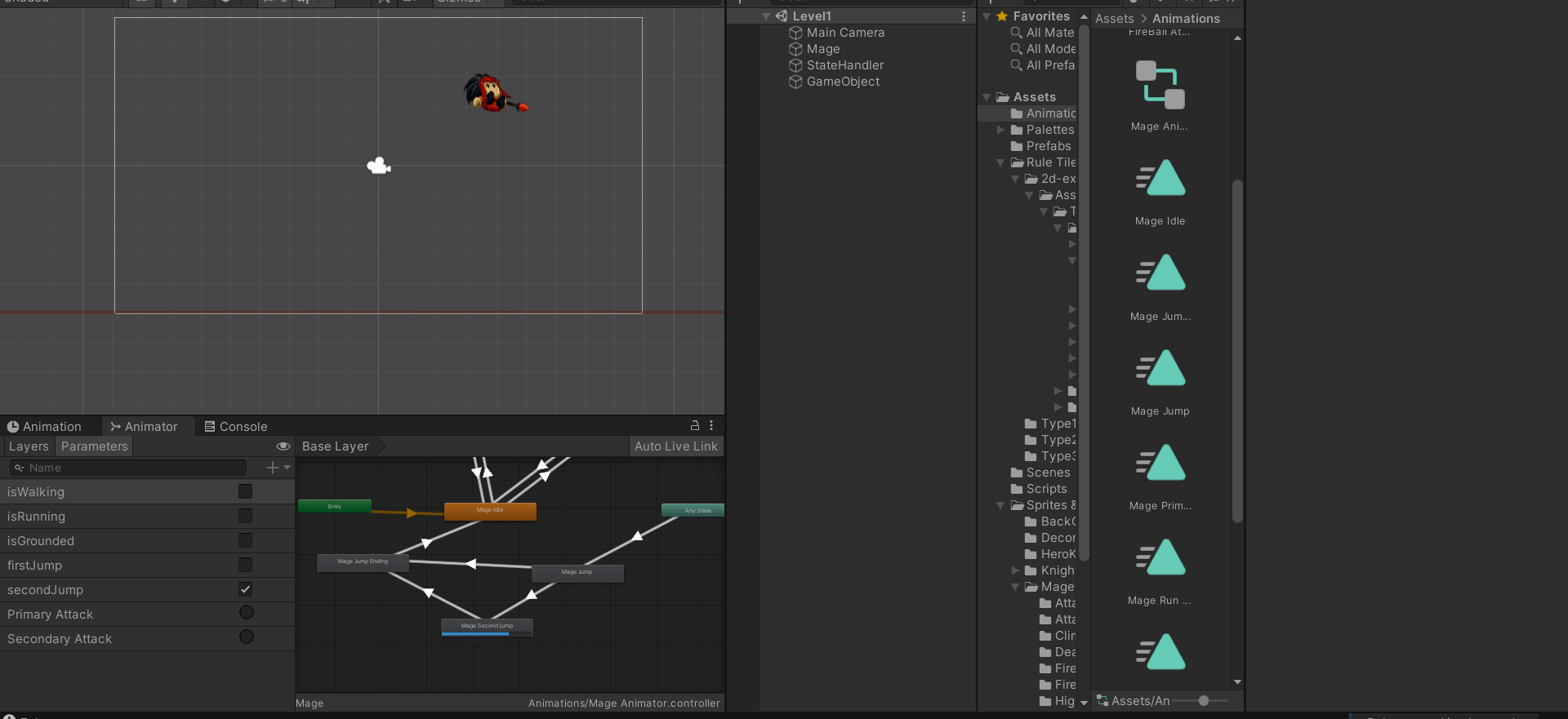Switch to the Animator tab

click(145, 427)
